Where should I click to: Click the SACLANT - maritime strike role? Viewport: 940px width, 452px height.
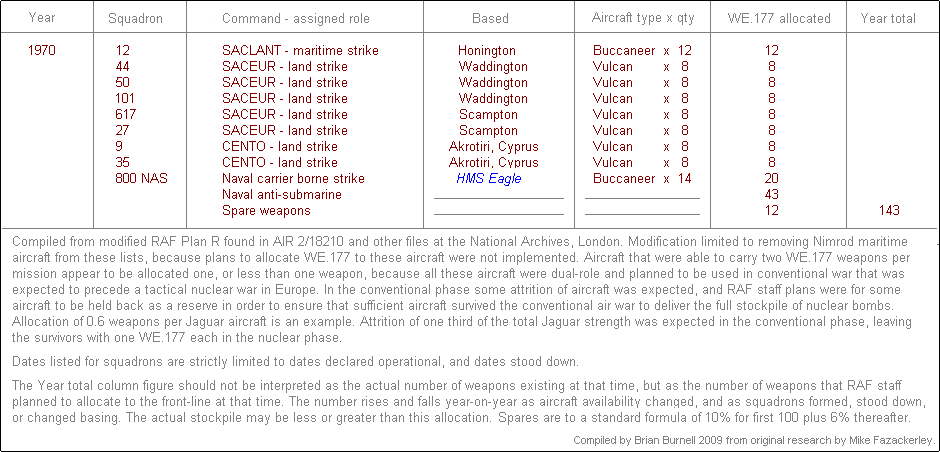tap(300, 51)
